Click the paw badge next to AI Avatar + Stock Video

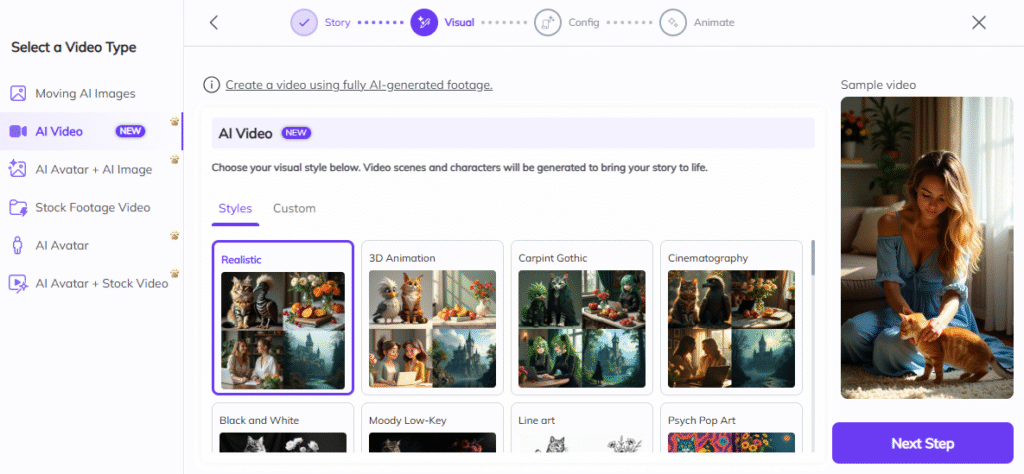click(x=174, y=274)
